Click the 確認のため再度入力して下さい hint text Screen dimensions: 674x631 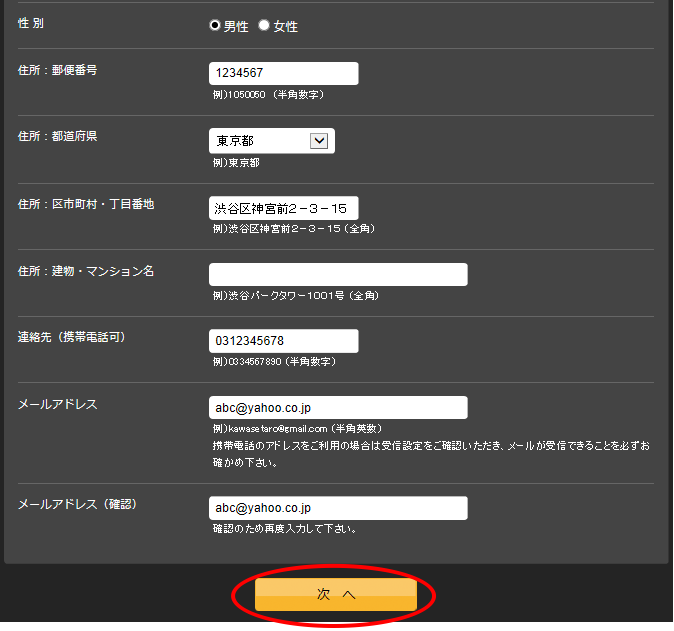click(285, 529)
